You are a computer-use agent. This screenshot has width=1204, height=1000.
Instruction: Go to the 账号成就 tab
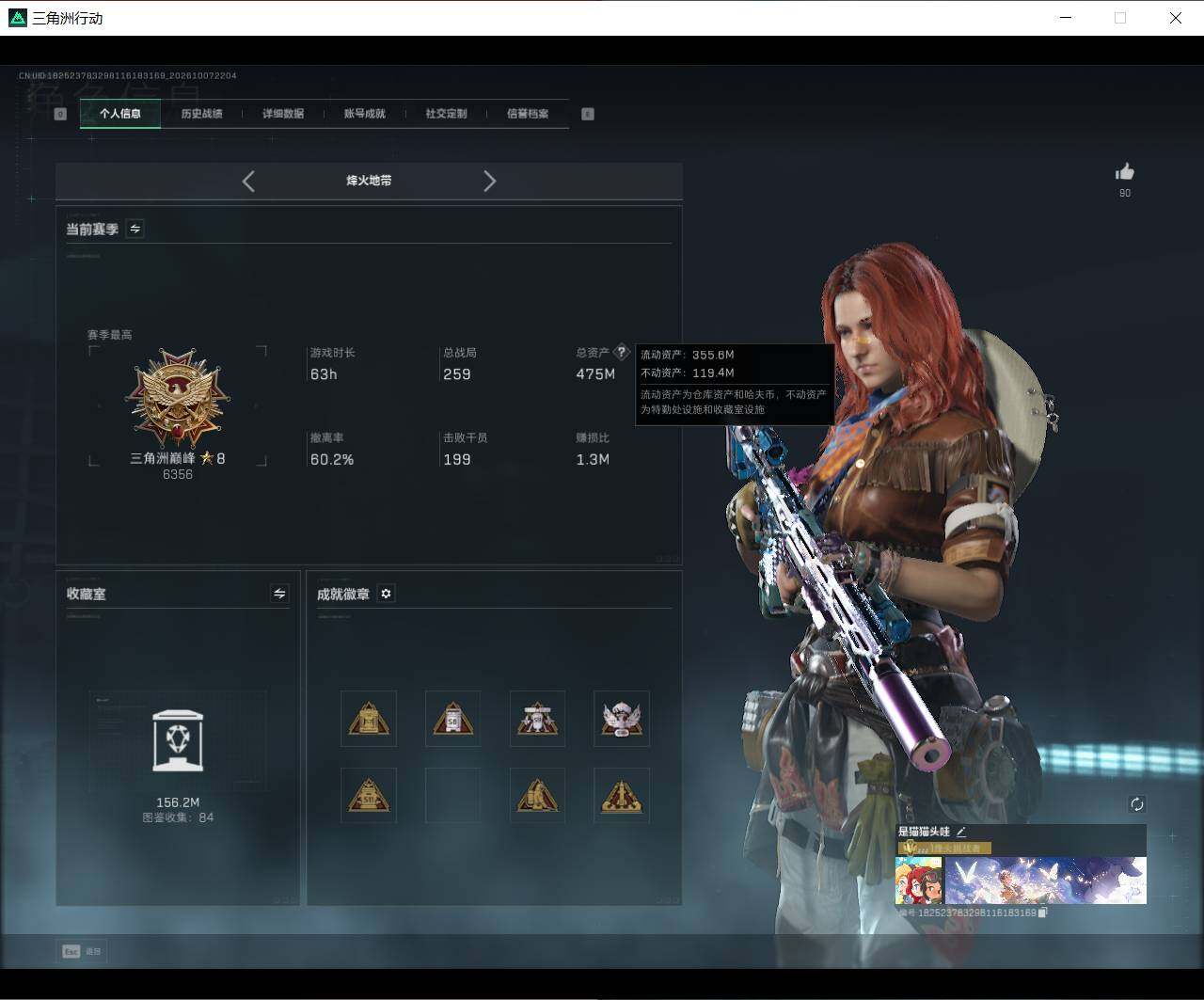(x=364, y=114)
